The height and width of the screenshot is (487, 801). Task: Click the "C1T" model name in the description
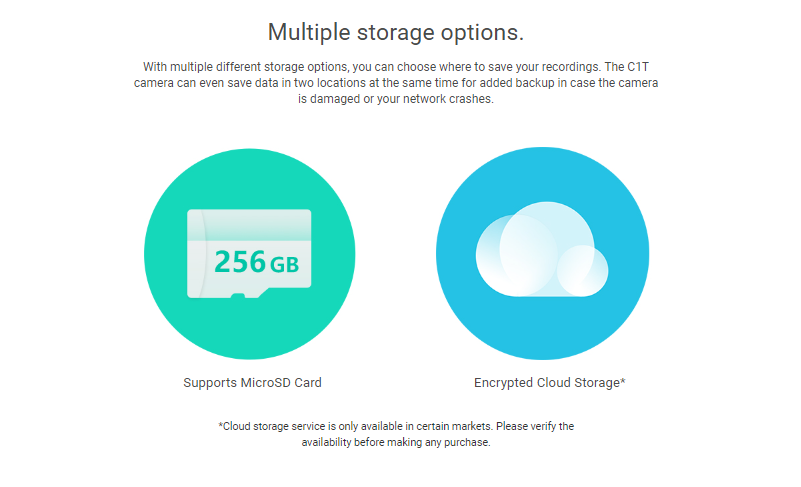[x=638, y=67]
